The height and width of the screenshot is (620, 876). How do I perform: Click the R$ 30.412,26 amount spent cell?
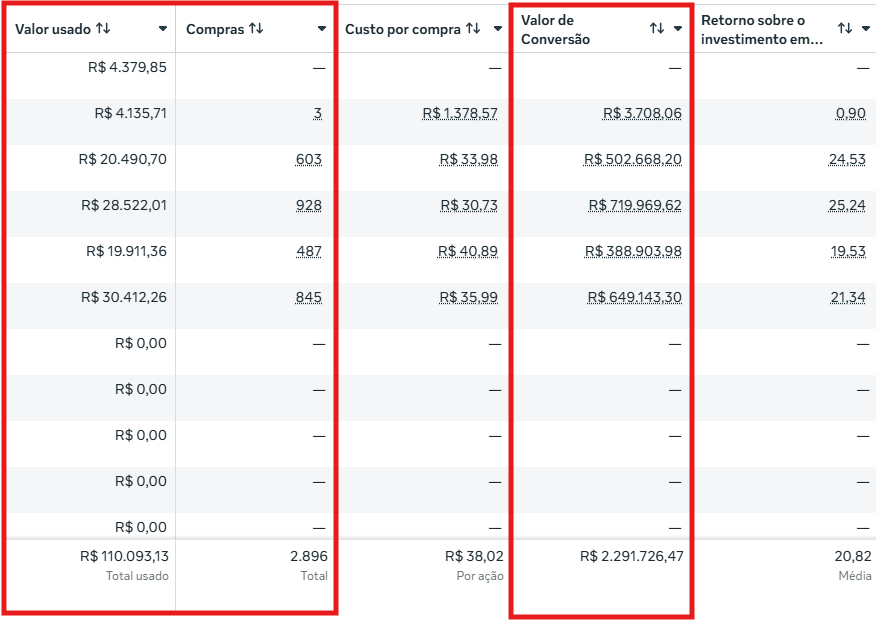(x=124, y=297)
